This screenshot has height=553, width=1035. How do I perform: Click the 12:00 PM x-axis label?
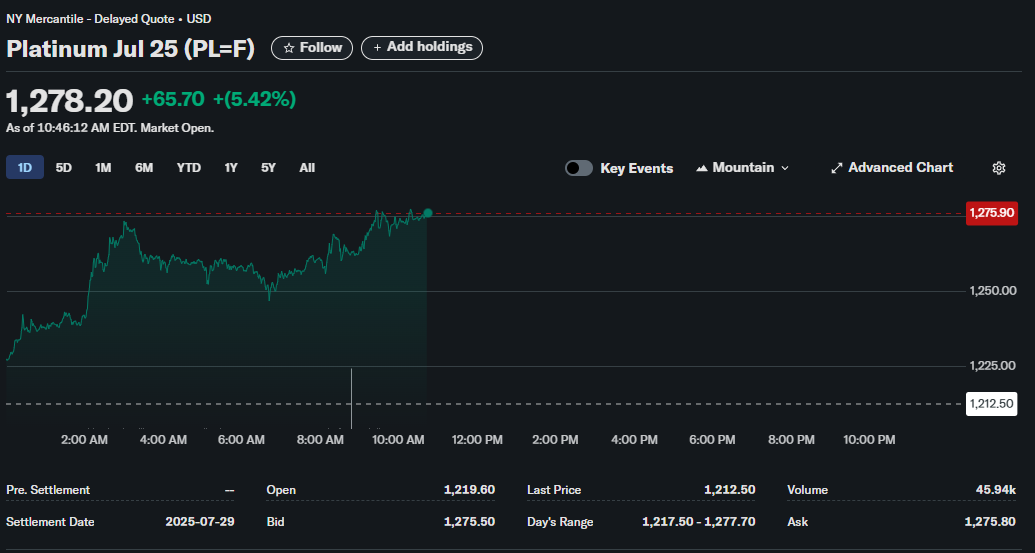coord(477,439)
